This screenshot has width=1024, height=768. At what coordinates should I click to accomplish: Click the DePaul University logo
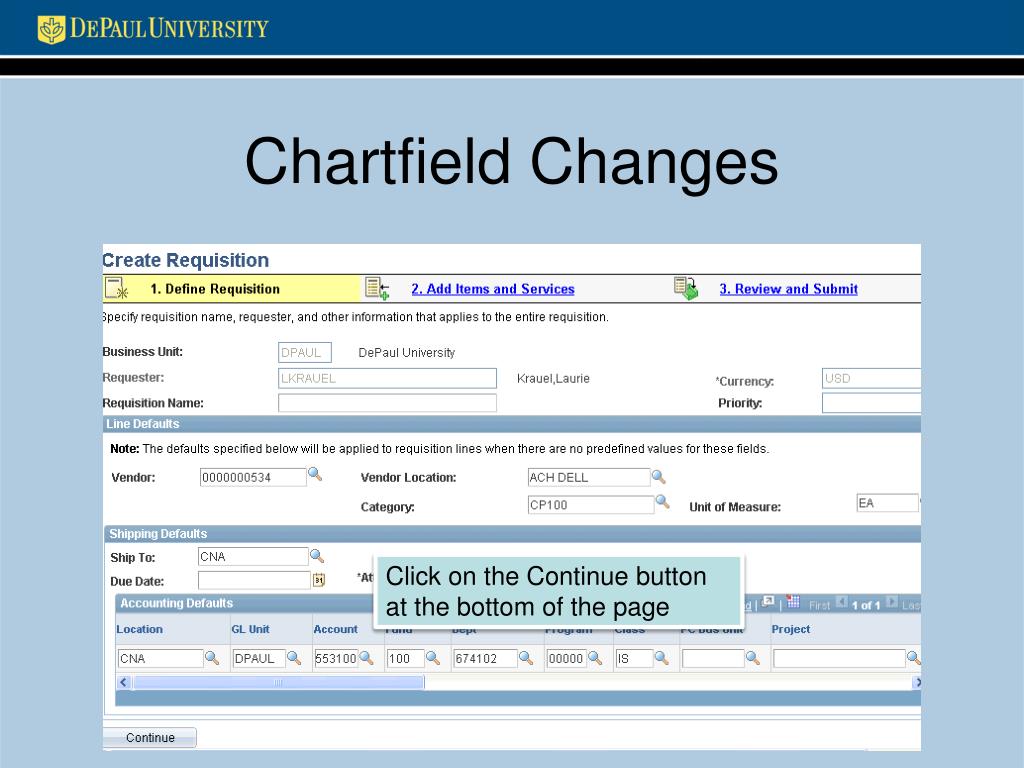[153, 29]
